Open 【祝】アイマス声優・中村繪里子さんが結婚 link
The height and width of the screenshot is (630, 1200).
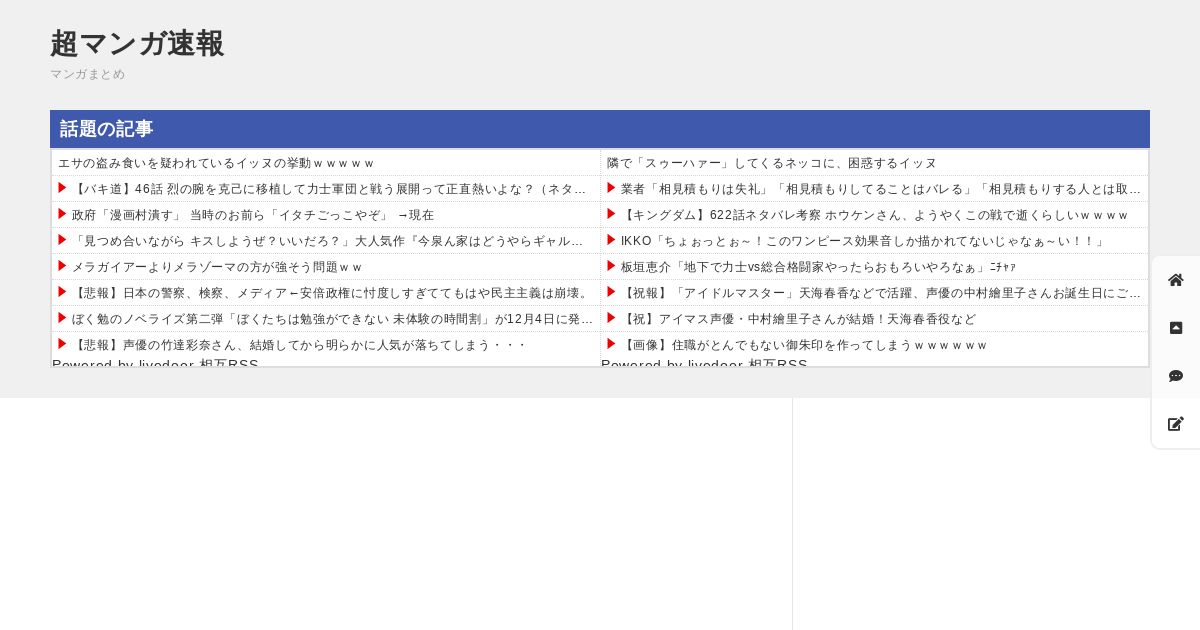click(x=799, y=319)
